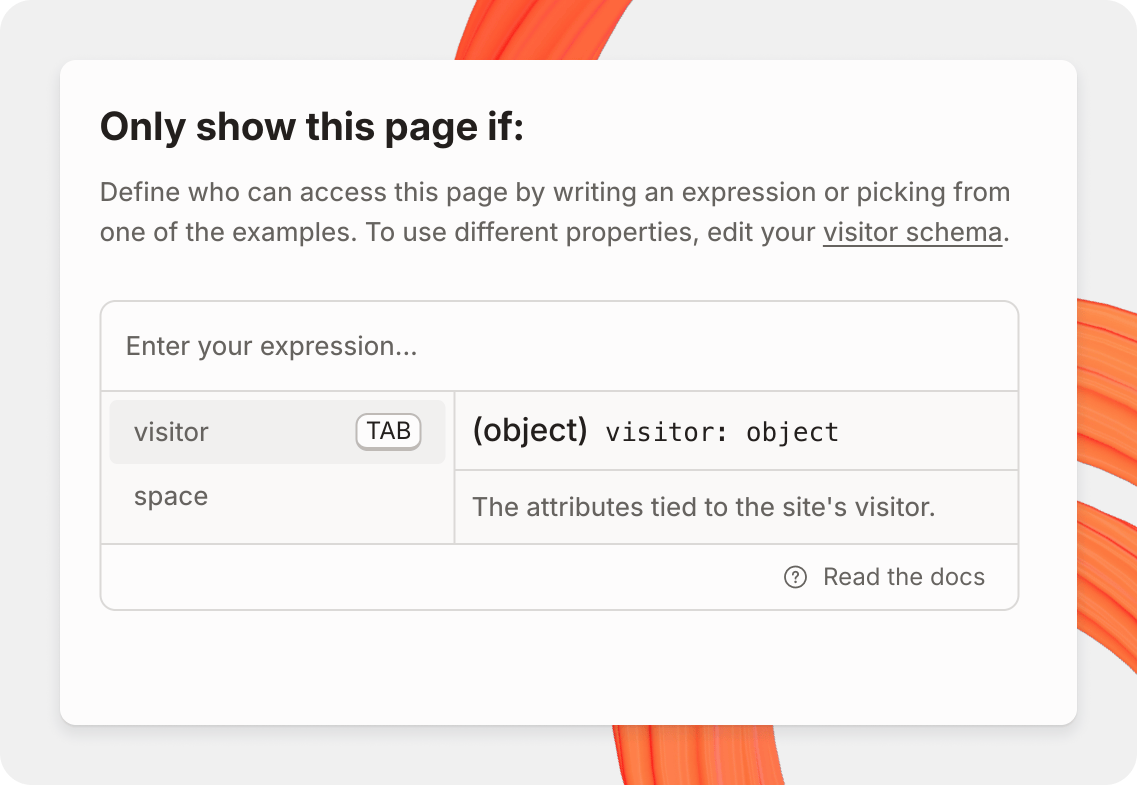Click the visitor attributes description text
The image size is (1137, 785).
tap(703, 507)
